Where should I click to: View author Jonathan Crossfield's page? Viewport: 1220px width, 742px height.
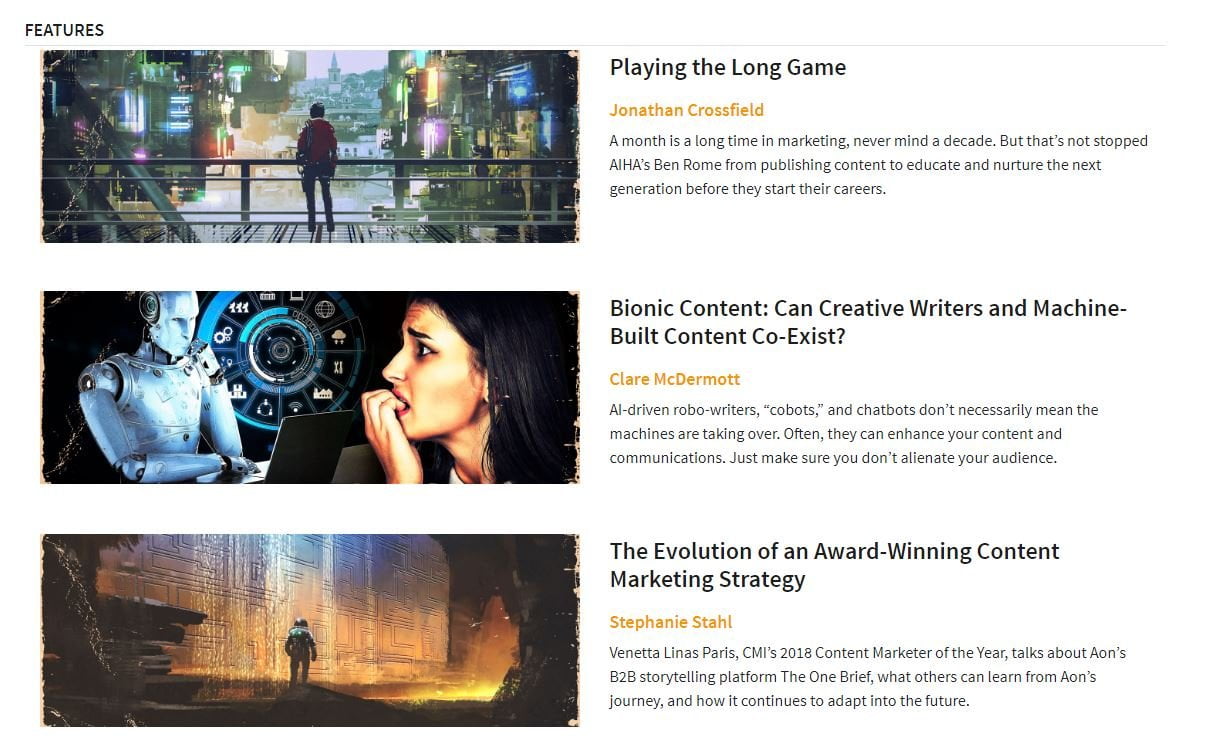pos(687,110)
